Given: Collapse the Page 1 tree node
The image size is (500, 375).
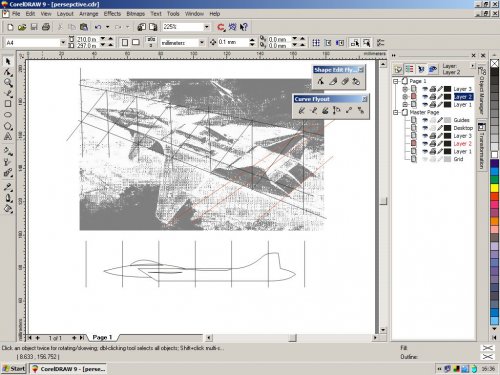Looking at the screenshot, I should click(396, 81).
